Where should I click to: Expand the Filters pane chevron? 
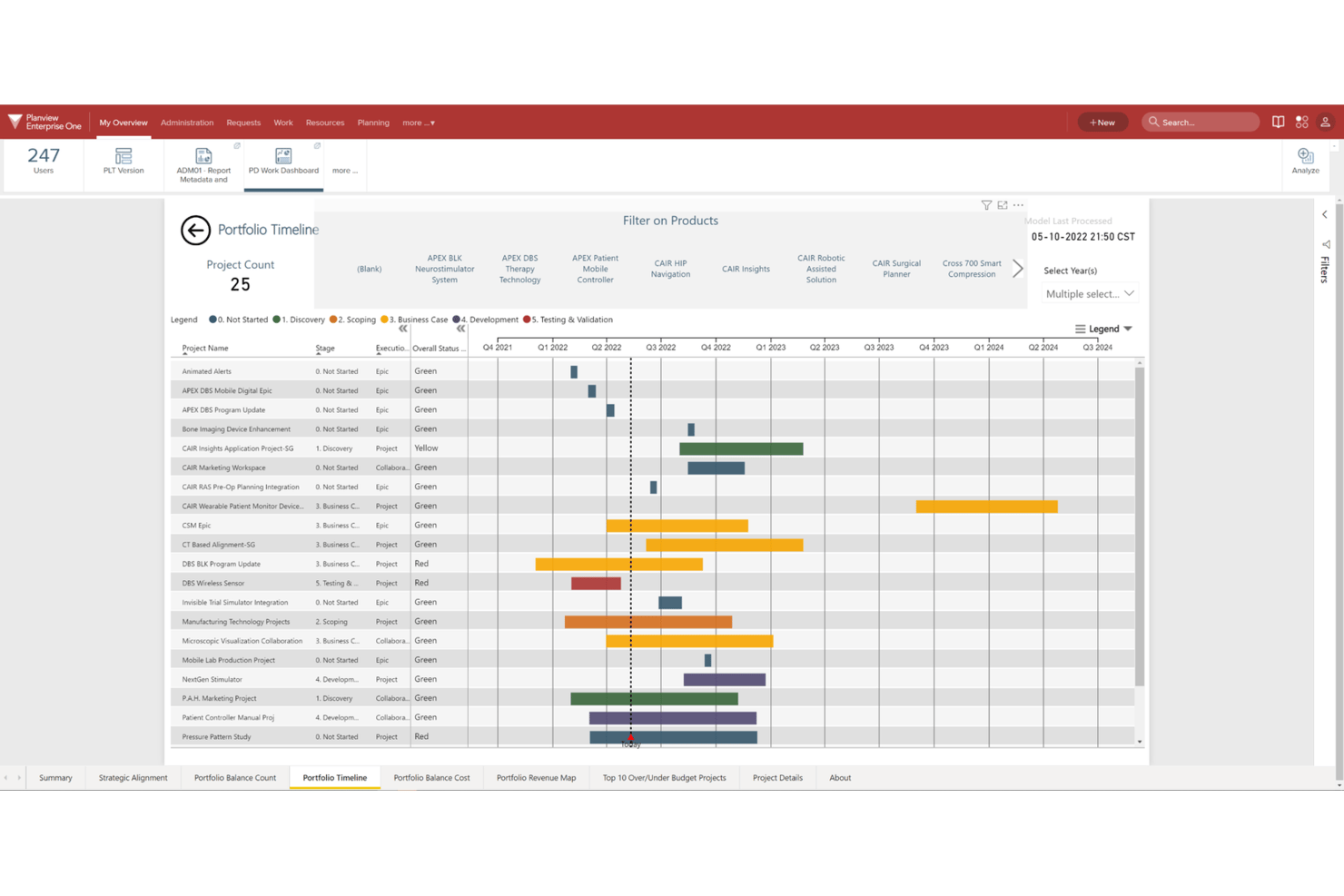[x=1325, y=215]
